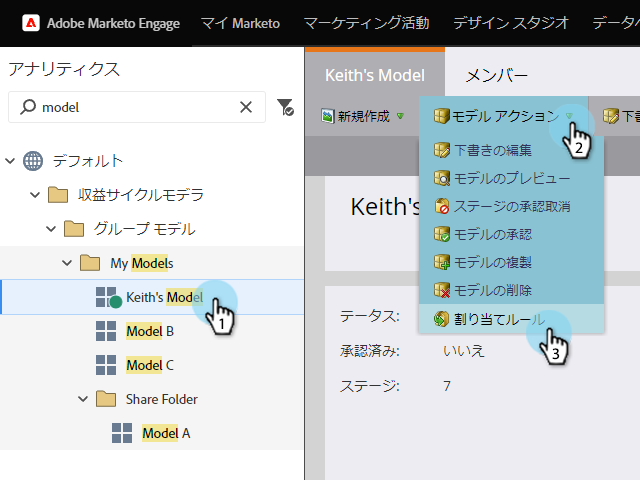Open マーケティング活動 in top navigation
The width and height of the screenshot is (640, 480).
click(367, 23)
